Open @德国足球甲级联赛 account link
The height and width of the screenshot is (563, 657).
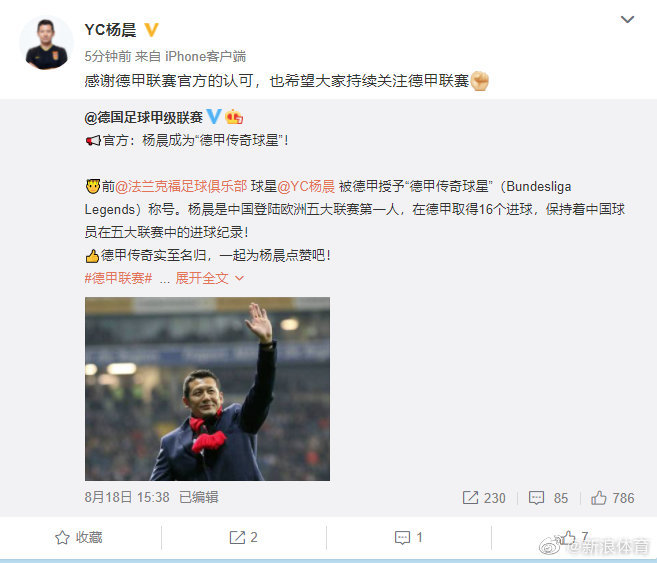[x=144, y=117]
